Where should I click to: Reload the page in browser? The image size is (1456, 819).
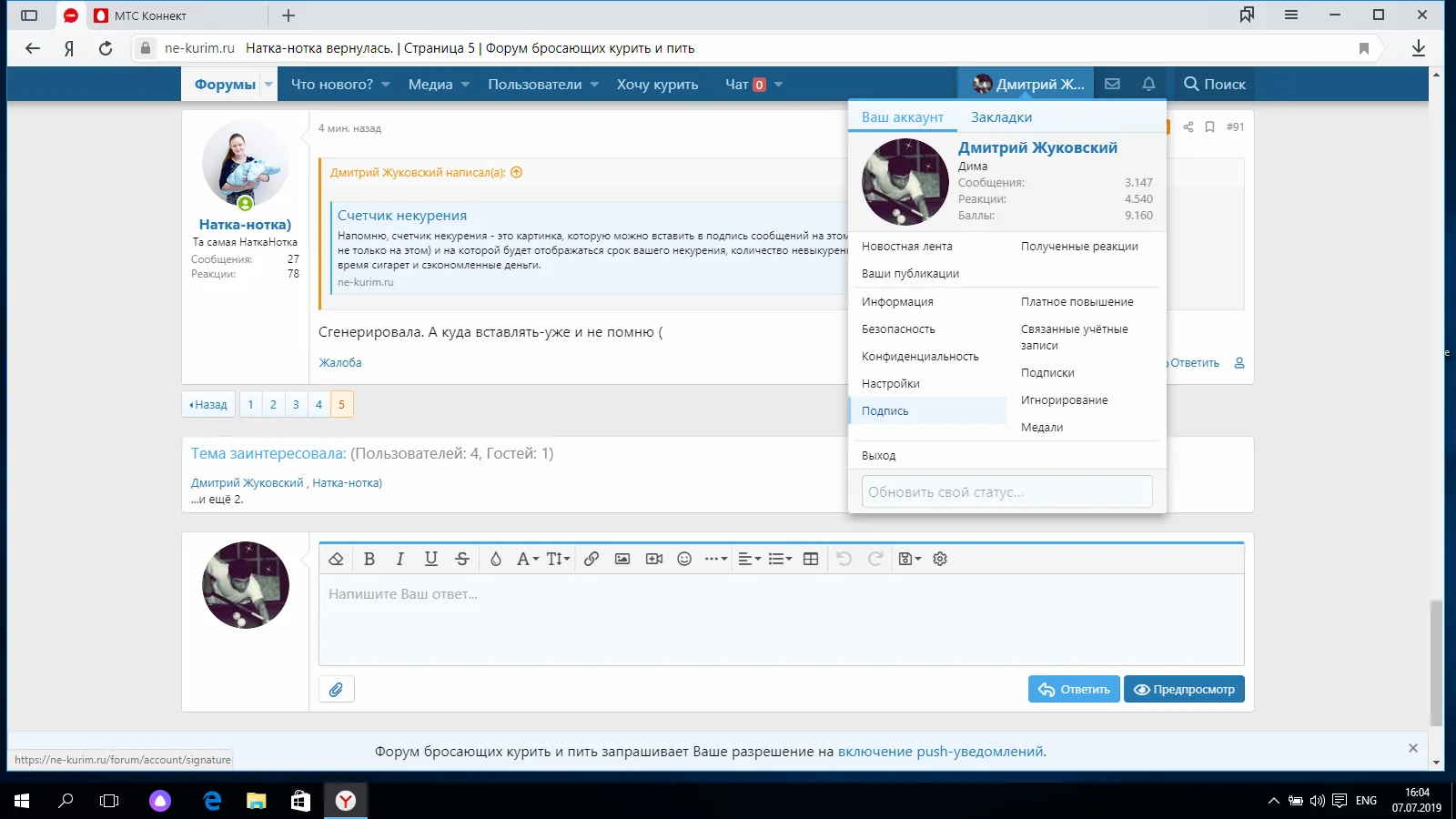(x=106, y=48)
